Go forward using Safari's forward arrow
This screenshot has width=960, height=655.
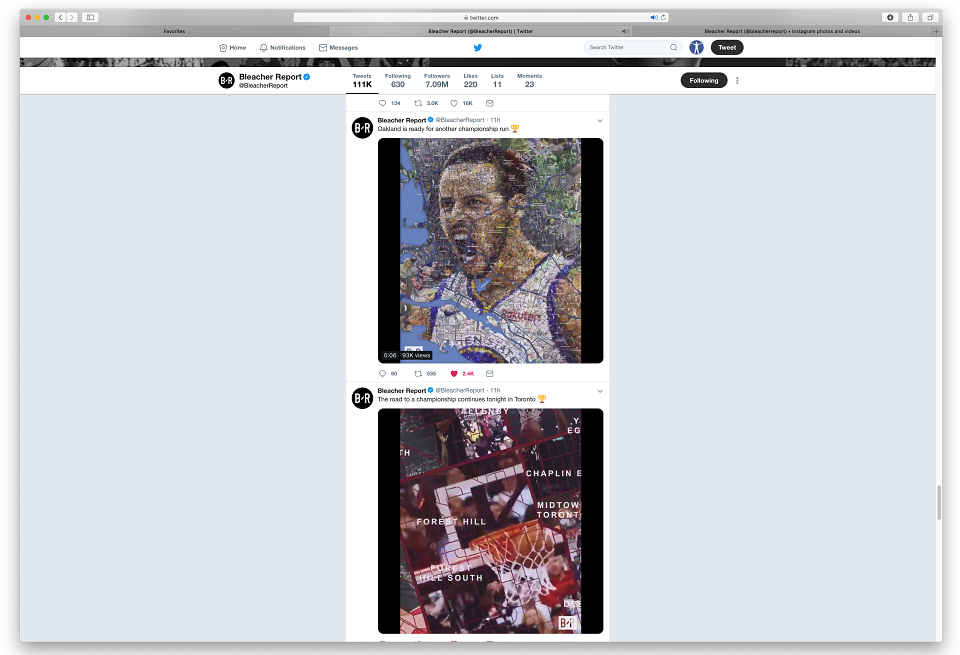pyautogui.click(x=72, y=17)
